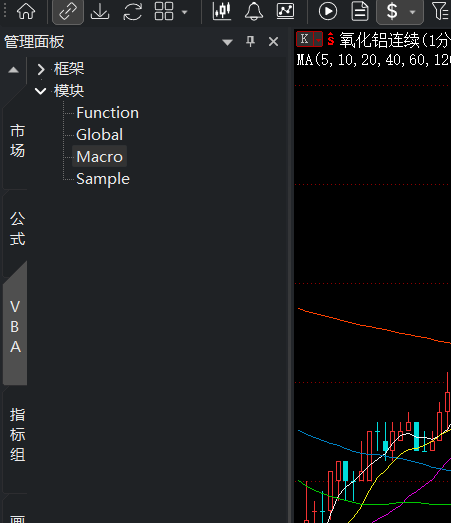This screenshot has width=451, height=523.
Task: Select the 框架 tree label
Action: pos(69,69)
